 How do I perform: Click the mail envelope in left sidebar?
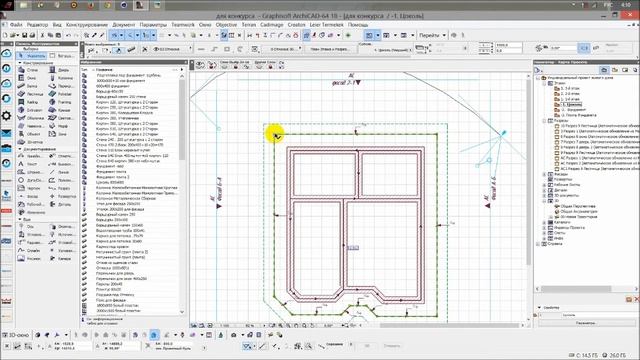7,133
